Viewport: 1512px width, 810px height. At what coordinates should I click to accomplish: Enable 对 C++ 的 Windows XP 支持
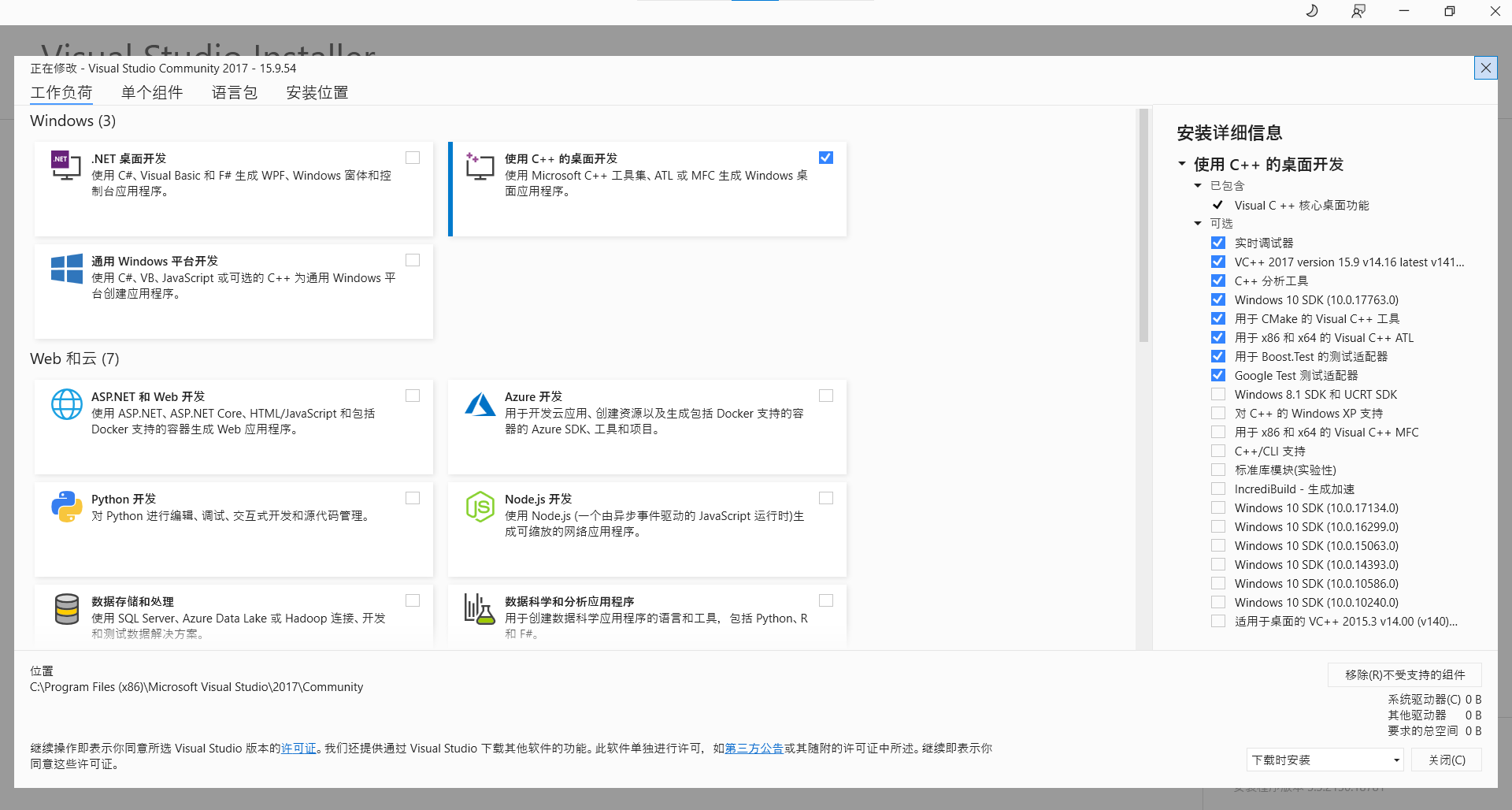coord(1218,413)
